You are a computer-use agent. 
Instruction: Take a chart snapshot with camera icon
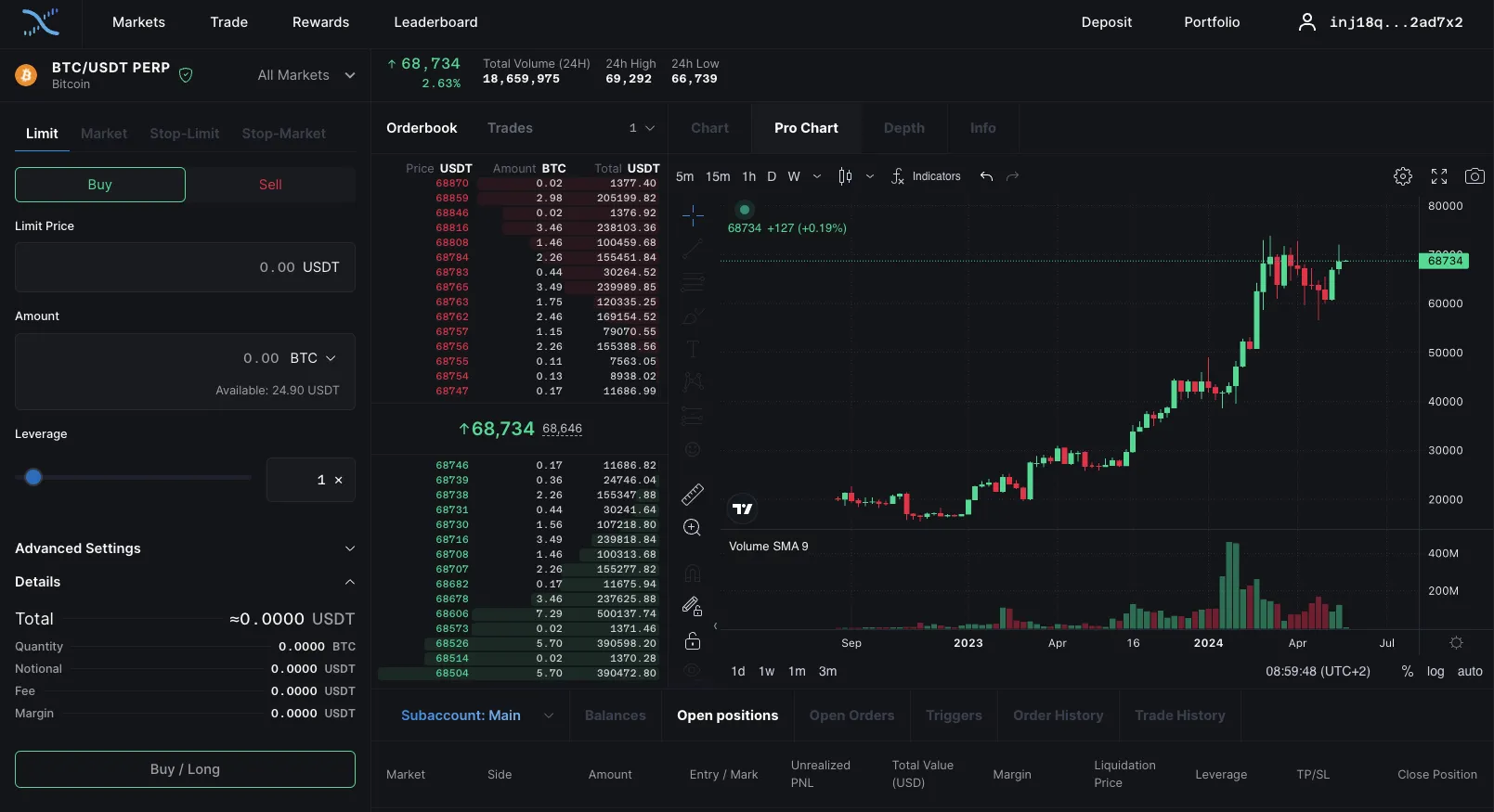1474,176
